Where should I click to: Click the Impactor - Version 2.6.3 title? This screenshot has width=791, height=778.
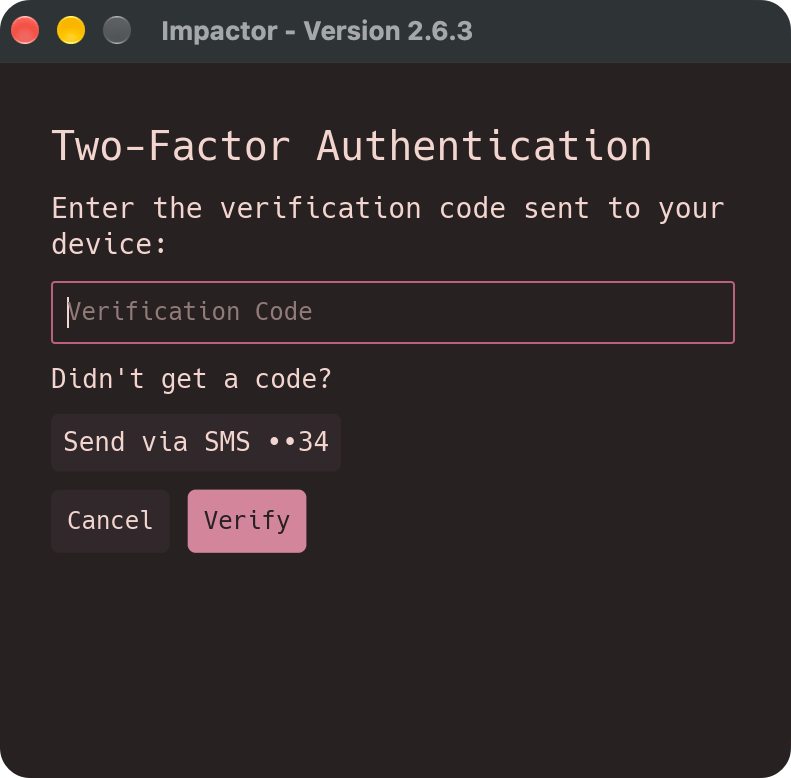tap(317, 31)
